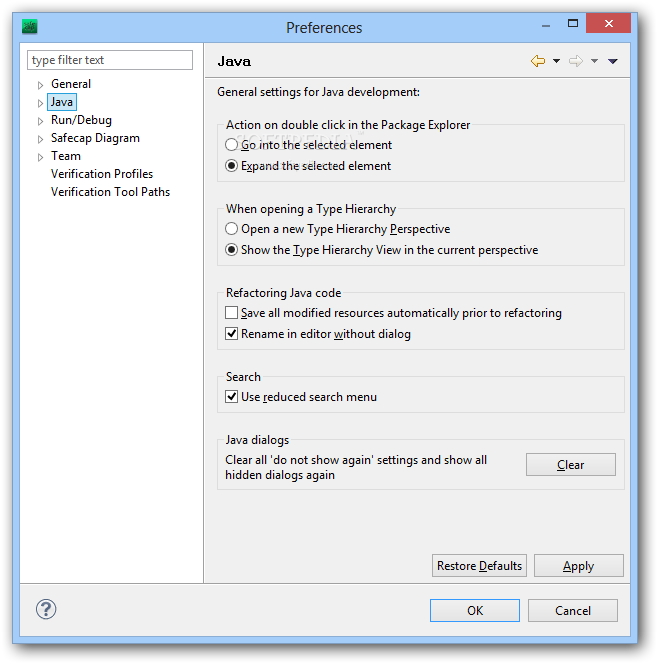658x664 pixels.
Task: Click the Apply button
Action: click(x=578, y=566)
